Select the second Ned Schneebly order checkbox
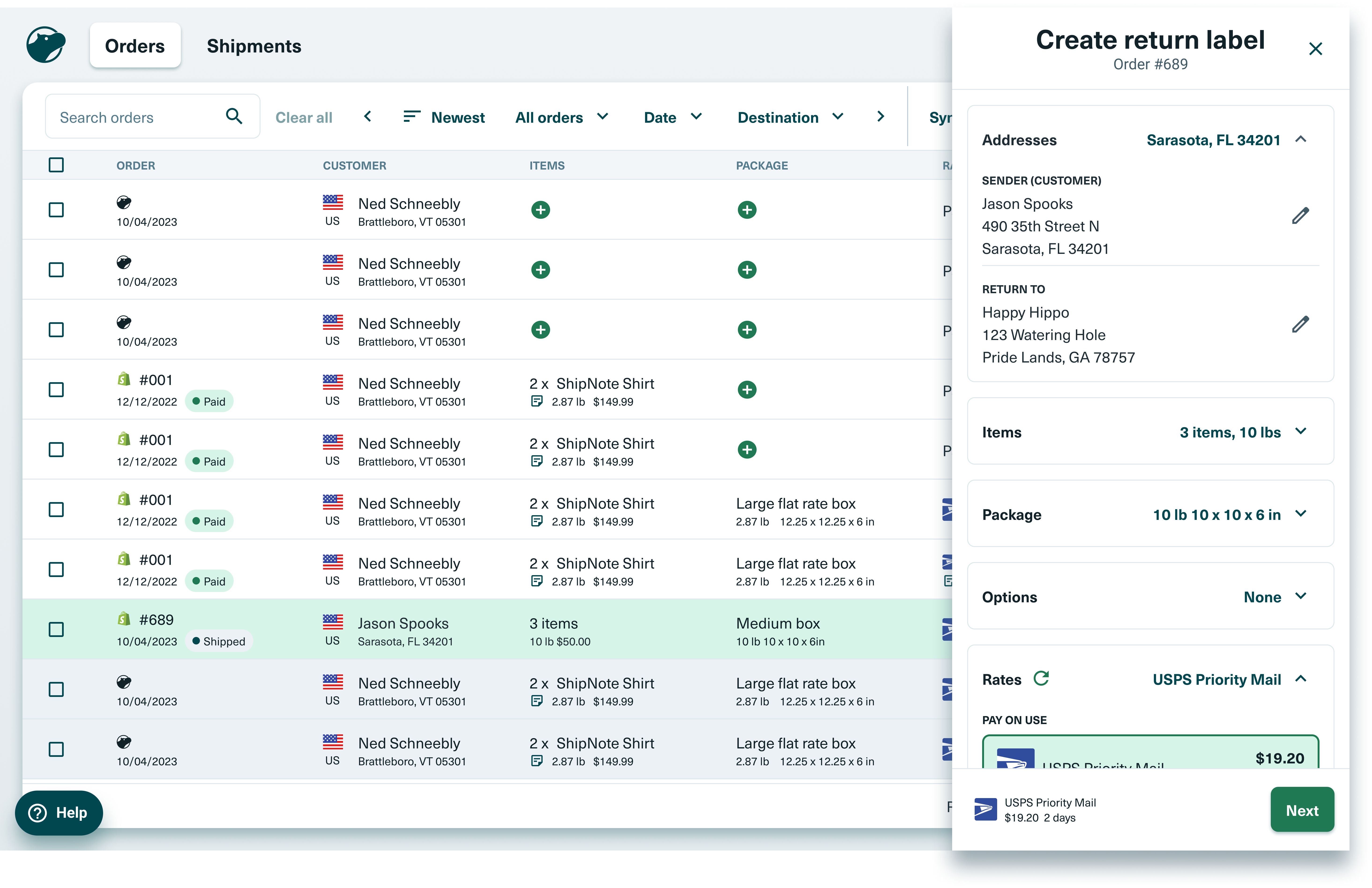 tap(56, 270)
